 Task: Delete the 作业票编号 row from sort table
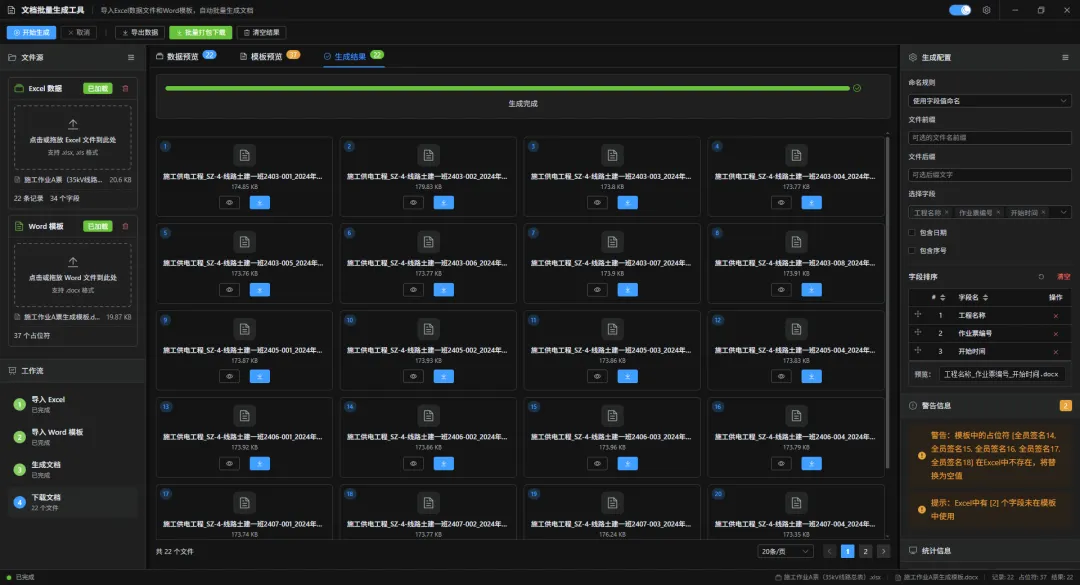(1055, 333)
